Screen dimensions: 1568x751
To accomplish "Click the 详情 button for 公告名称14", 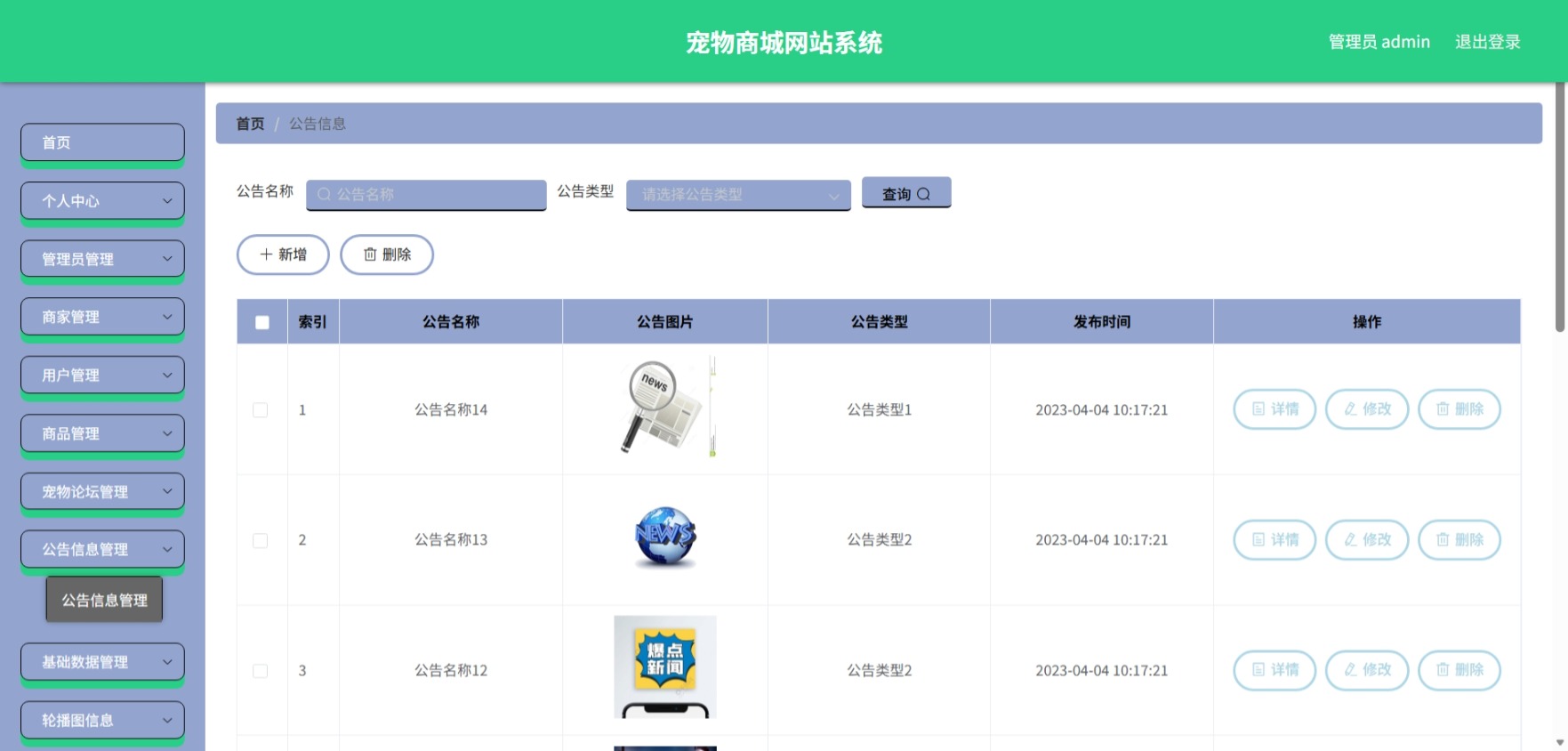I will pyautogui.click(x=1275, y=409).
